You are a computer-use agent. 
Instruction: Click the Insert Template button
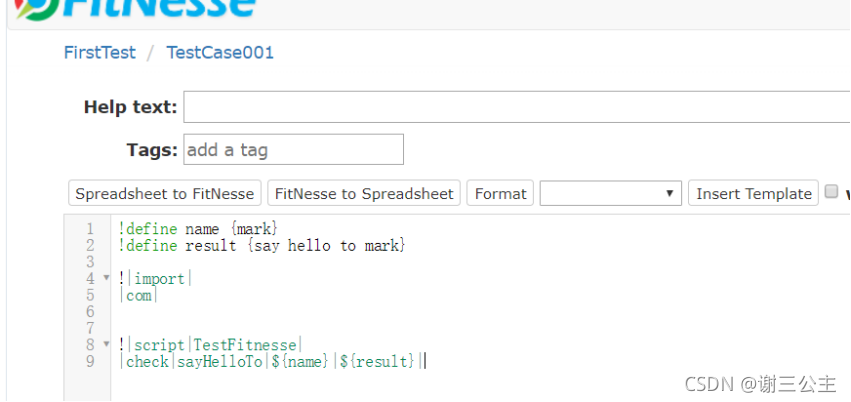(x=753, y=194)
